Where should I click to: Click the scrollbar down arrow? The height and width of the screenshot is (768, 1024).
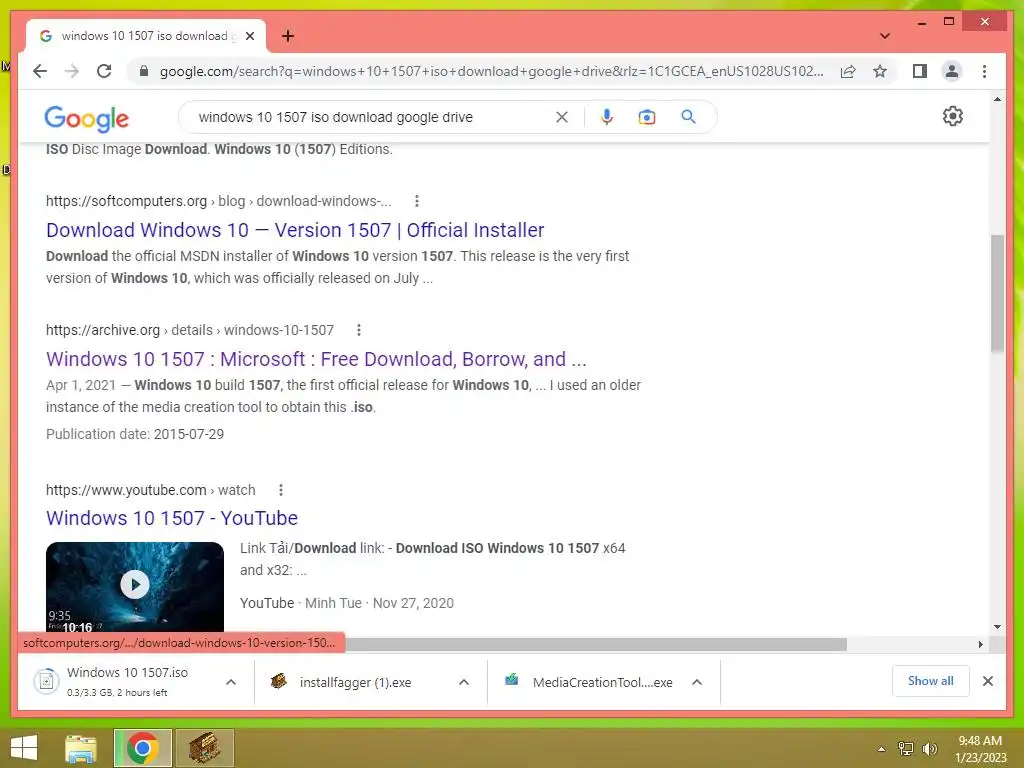point(997,626)
